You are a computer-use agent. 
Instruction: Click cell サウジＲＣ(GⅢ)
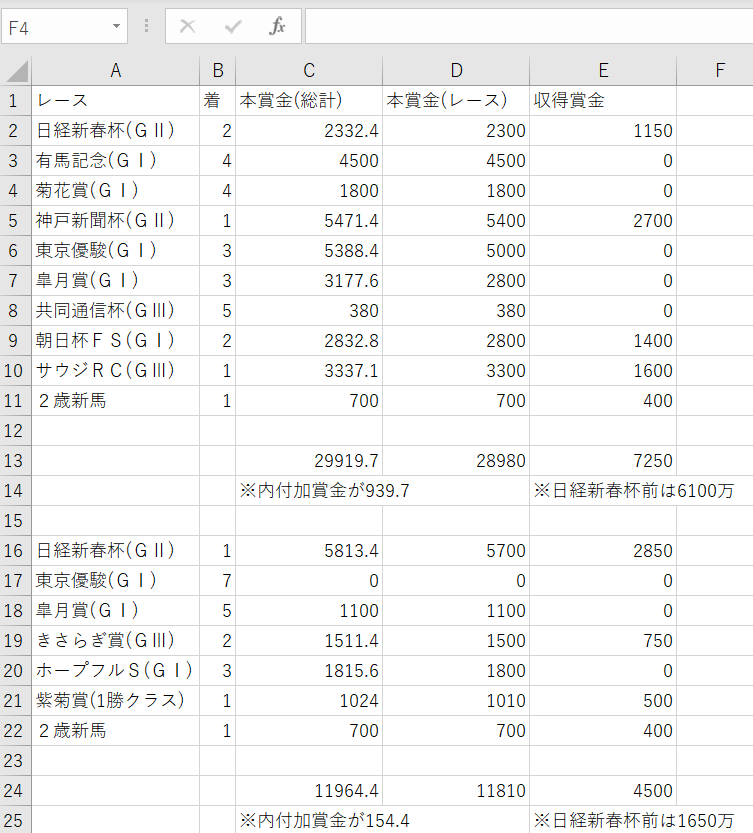[x=115, y=371]
